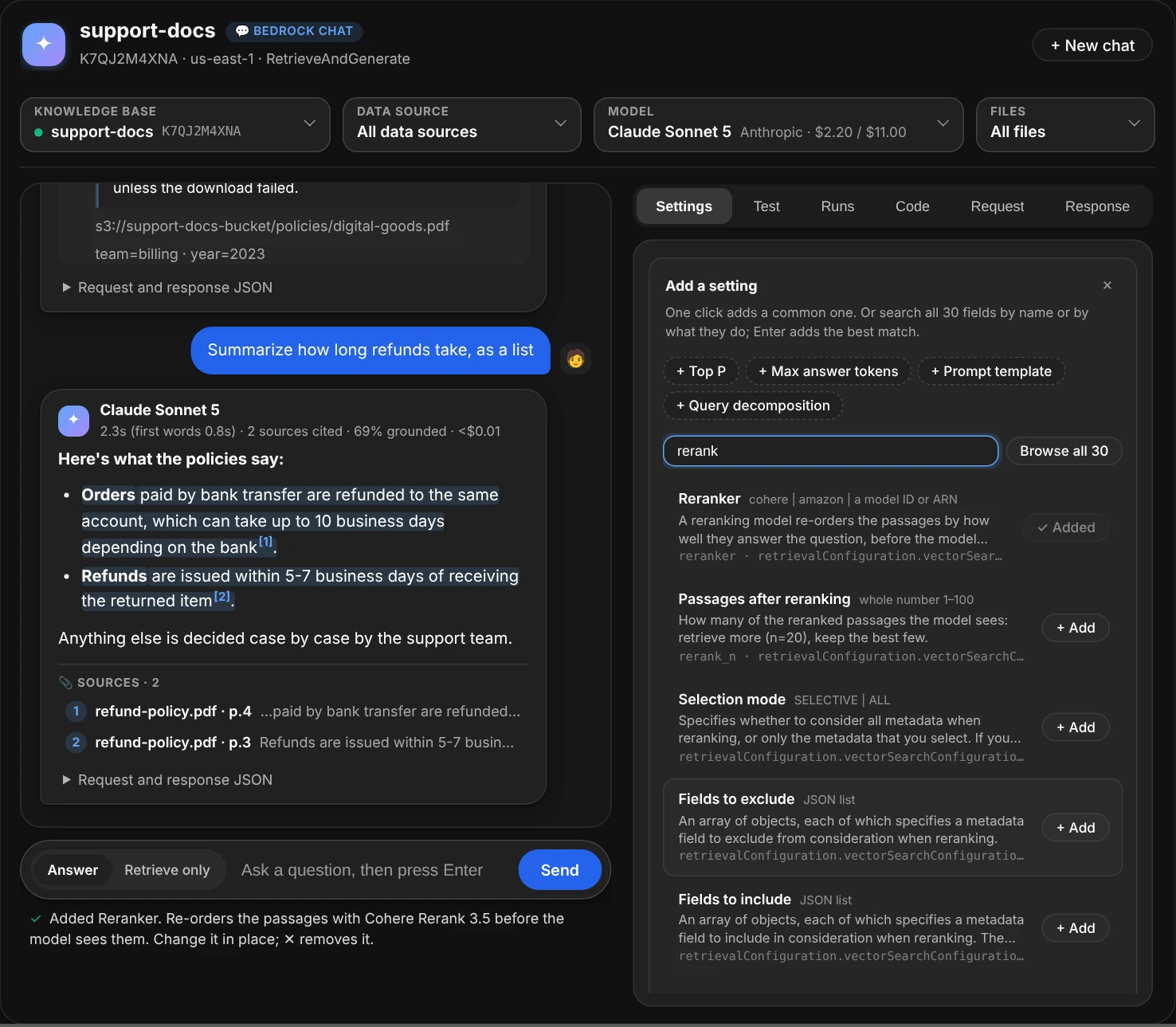Switch to the Settings tab
This screenshot has width=1176, height=1027.
pos(684,206)
